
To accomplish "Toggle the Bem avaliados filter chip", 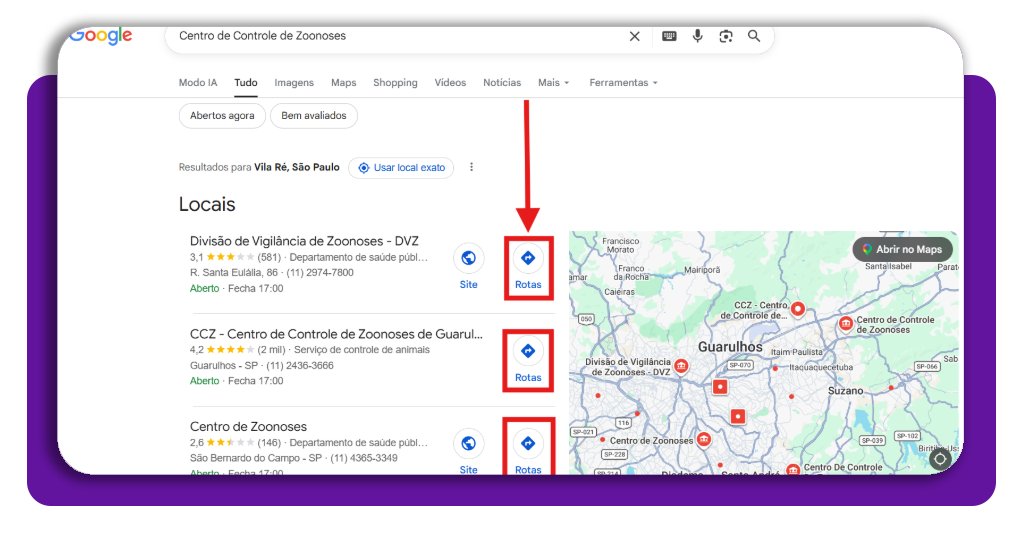I will 313,116.
